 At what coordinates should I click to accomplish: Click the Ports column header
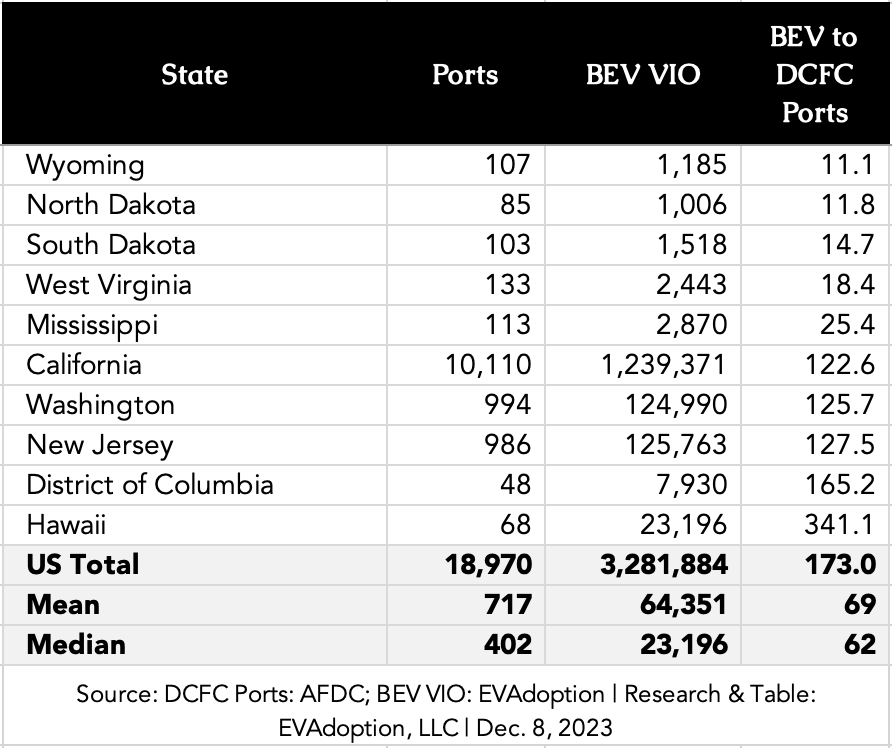click(465, 75)
